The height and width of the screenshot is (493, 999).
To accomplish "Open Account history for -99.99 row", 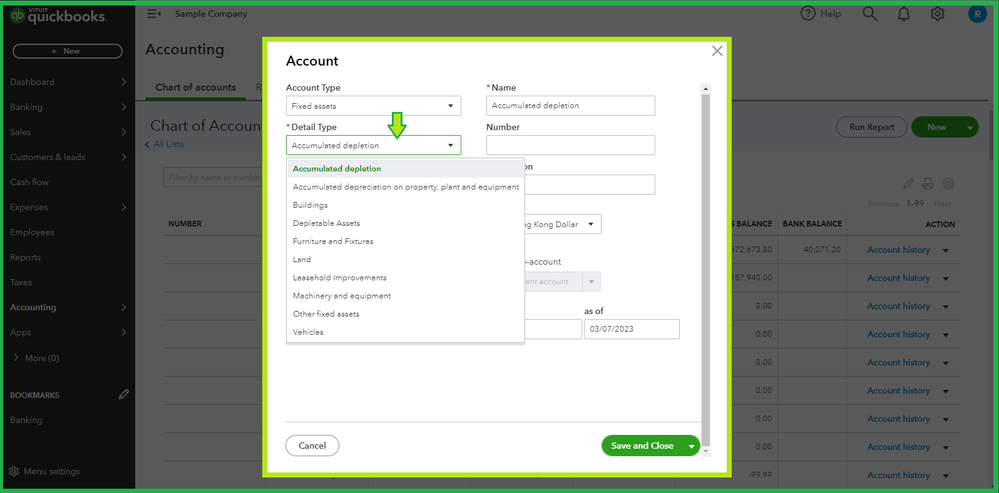I will coord(898,475).
